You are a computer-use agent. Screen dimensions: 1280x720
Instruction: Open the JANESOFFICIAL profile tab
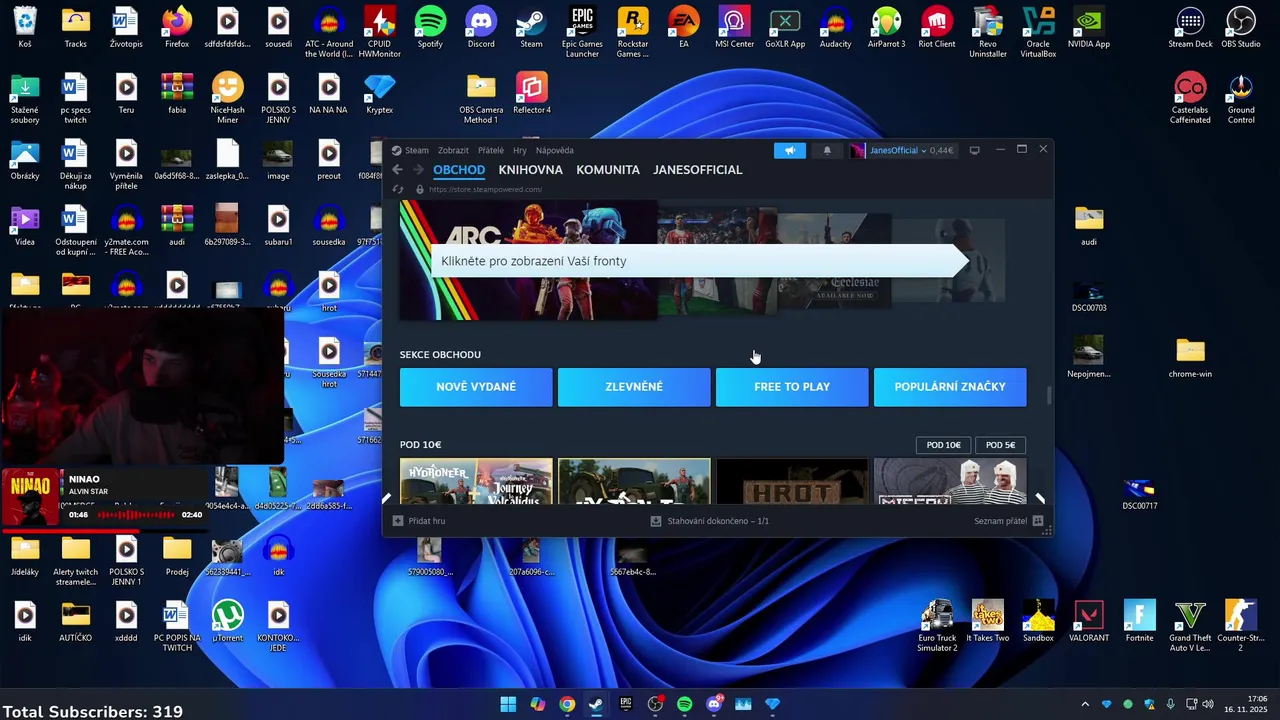point(698,170)
